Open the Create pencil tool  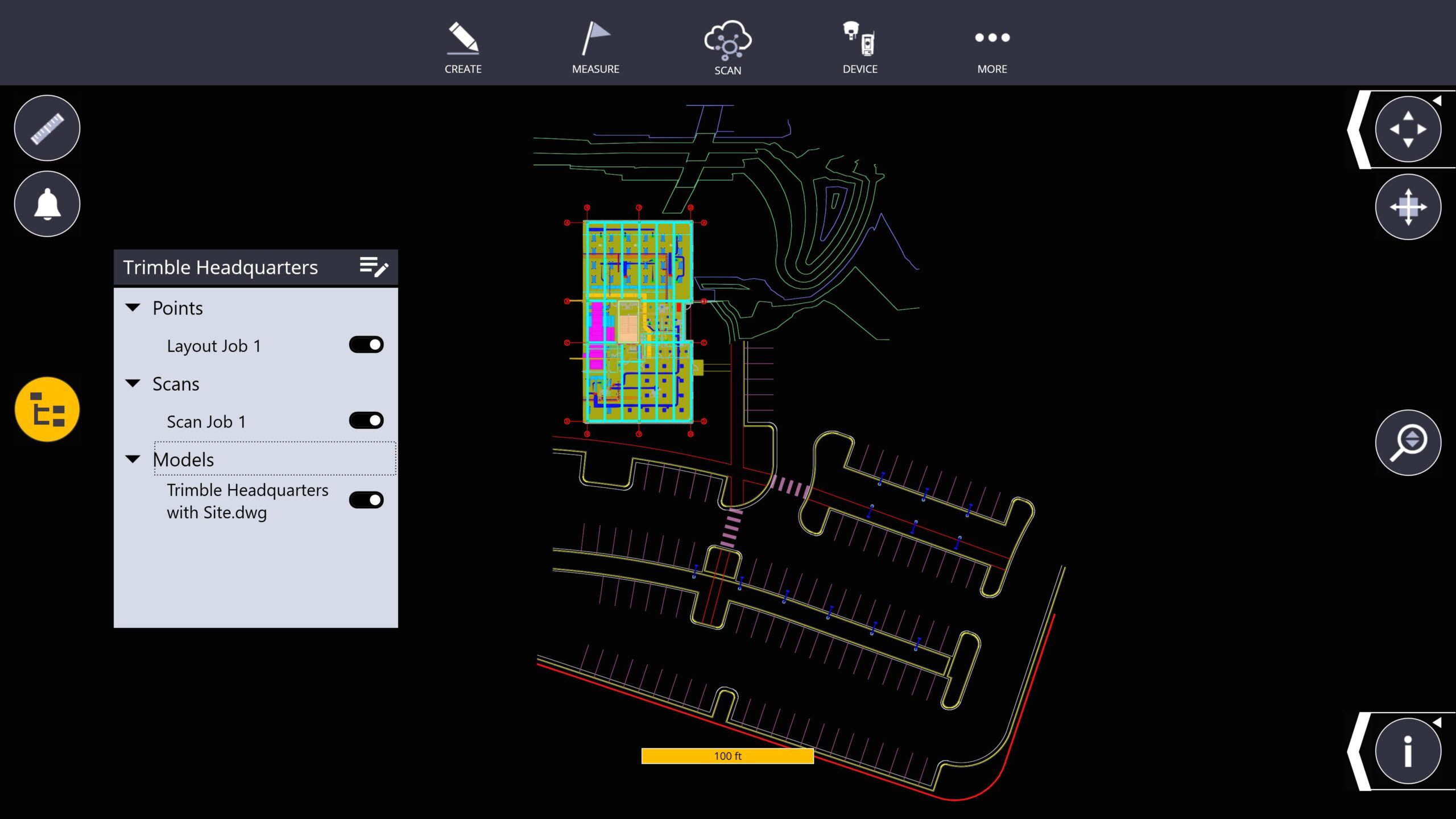[463, 47]
